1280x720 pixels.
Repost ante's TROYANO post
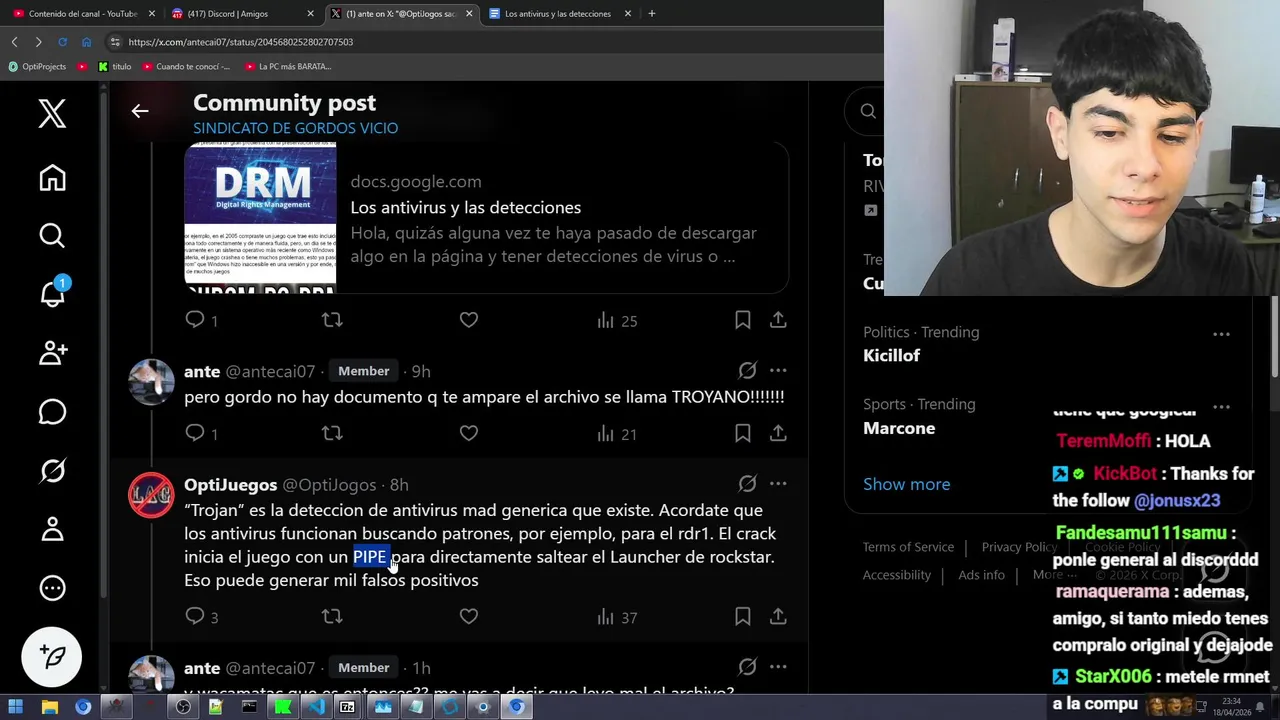pos(332,433)
